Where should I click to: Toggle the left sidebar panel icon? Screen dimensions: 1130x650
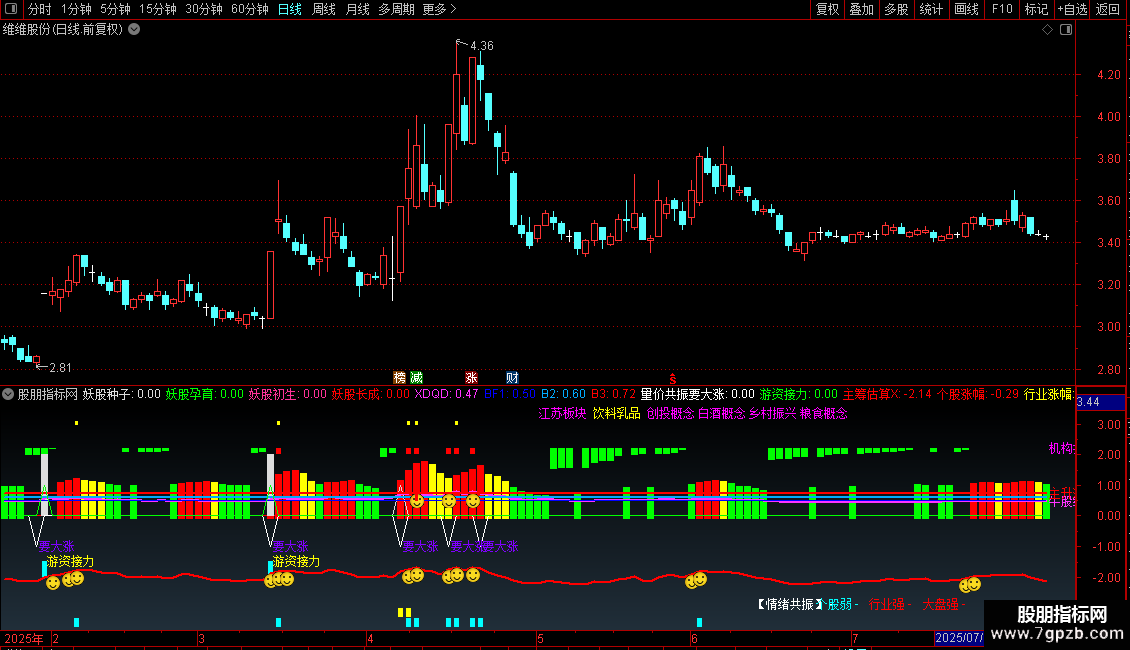pos(11,9)
